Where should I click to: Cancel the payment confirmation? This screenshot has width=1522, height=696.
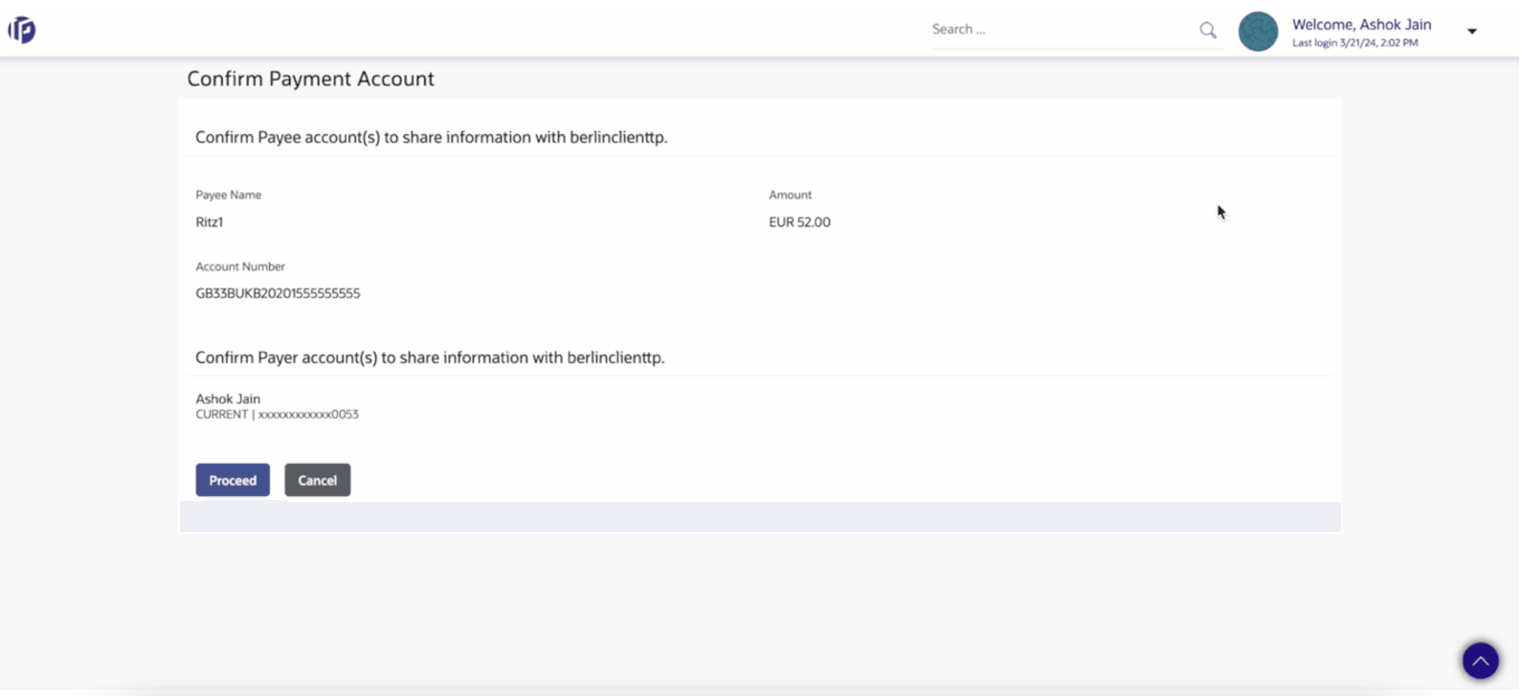pos(317,480)
